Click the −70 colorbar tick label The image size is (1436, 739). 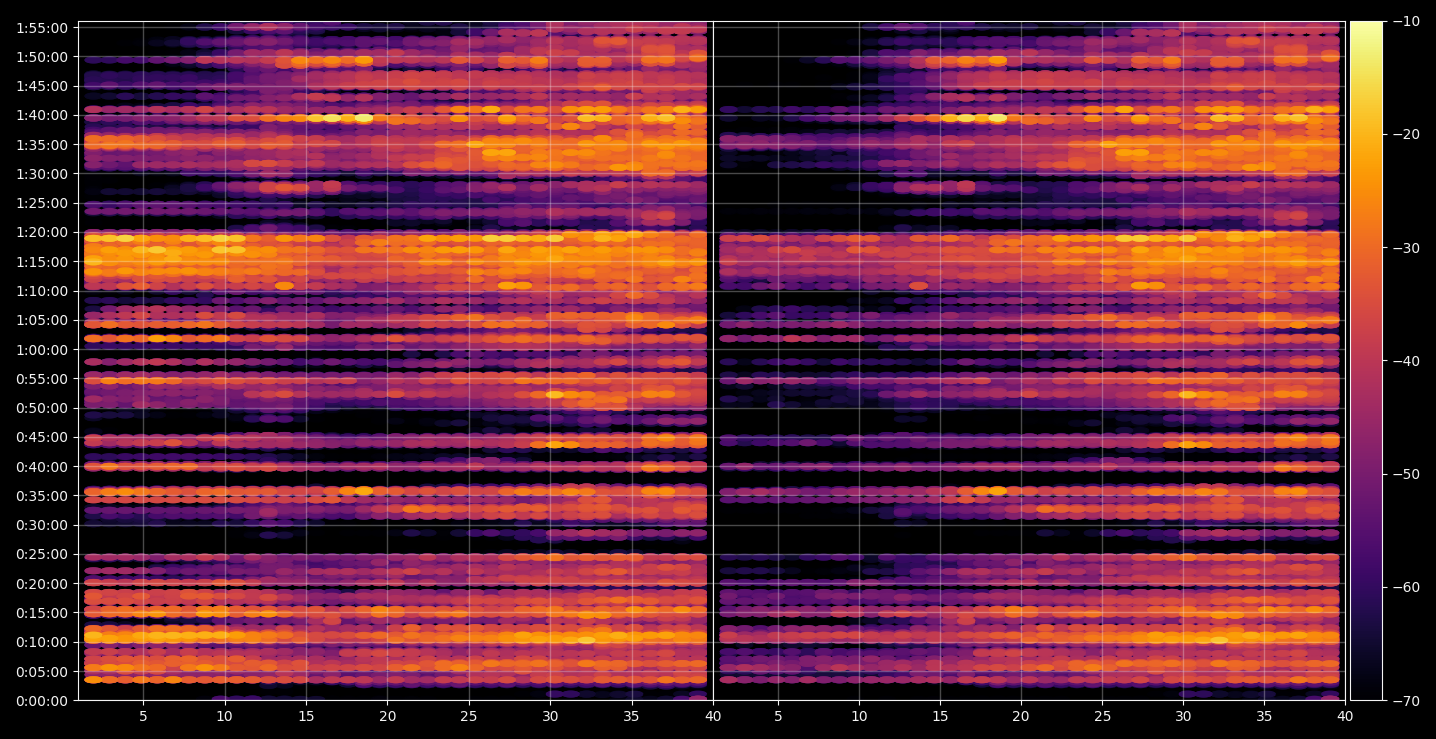tap(1405, 701)
